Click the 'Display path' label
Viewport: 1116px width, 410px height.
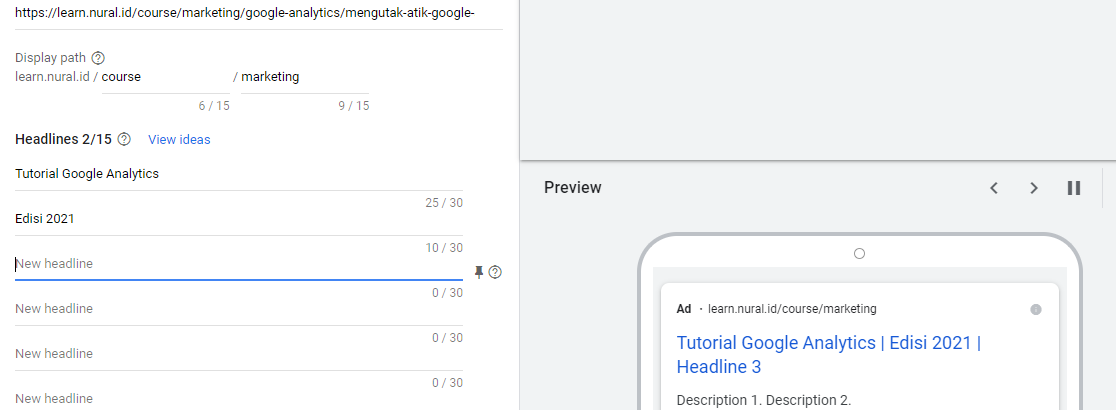[51, 58]
